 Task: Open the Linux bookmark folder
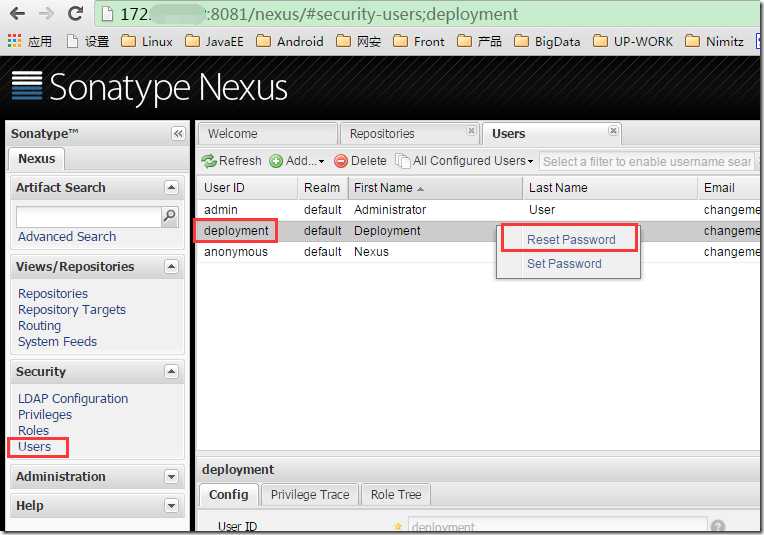pyautogui.click(x=147, y=41)
